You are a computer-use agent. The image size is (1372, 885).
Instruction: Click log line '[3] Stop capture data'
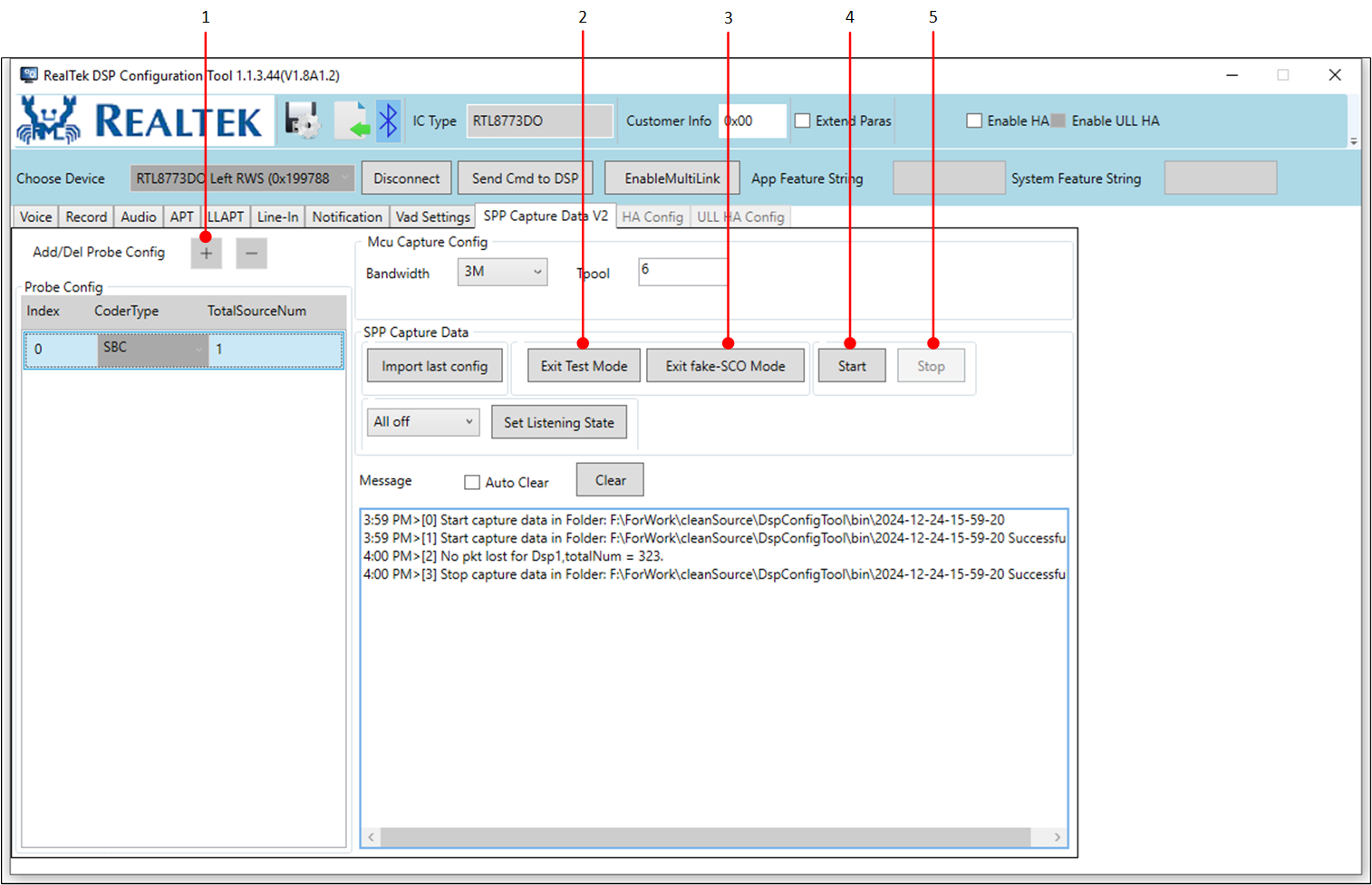click(714, 574)
